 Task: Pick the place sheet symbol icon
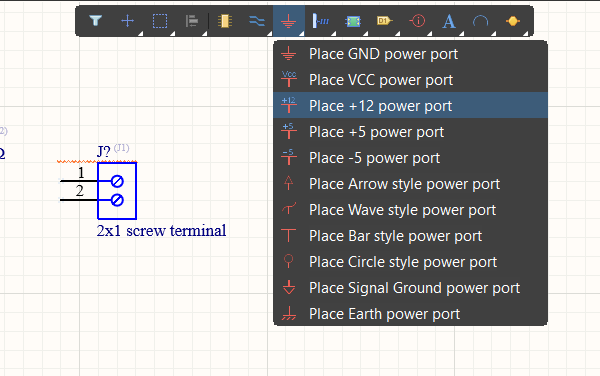coord(353,21)
